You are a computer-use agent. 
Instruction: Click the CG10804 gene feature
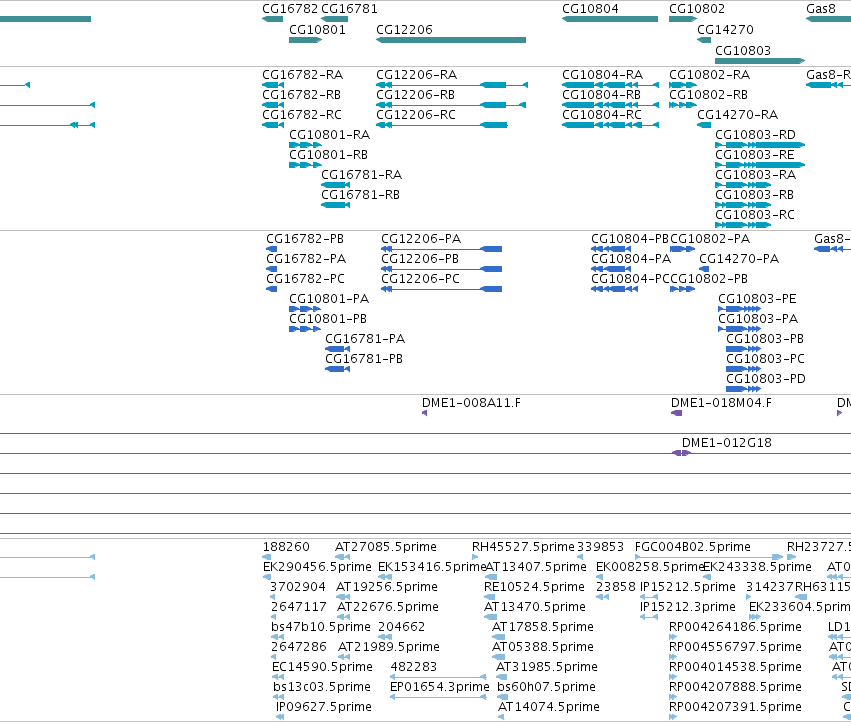609,19
